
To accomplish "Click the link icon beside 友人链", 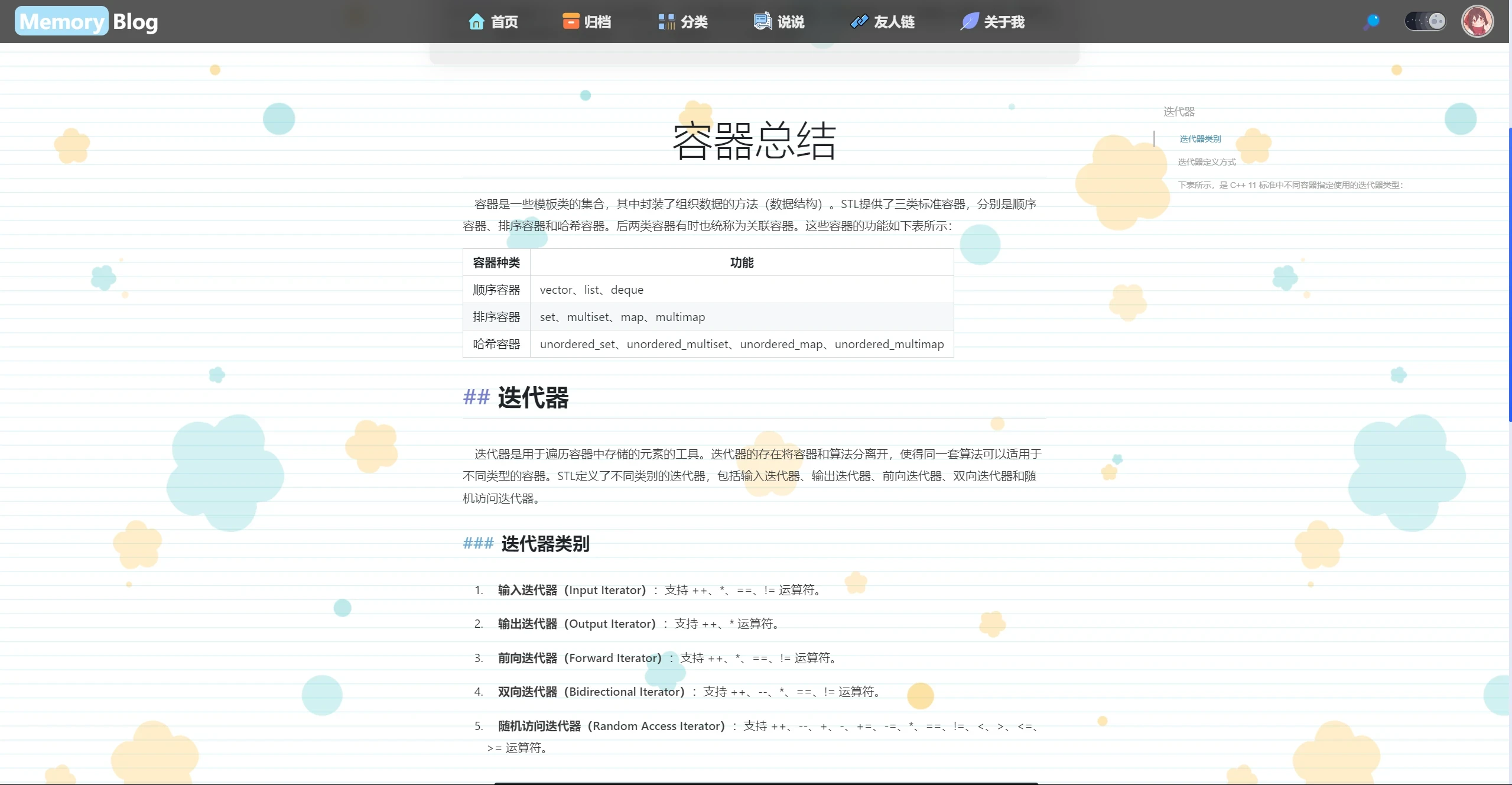I will pyautogui.click(x=859, y=22).
